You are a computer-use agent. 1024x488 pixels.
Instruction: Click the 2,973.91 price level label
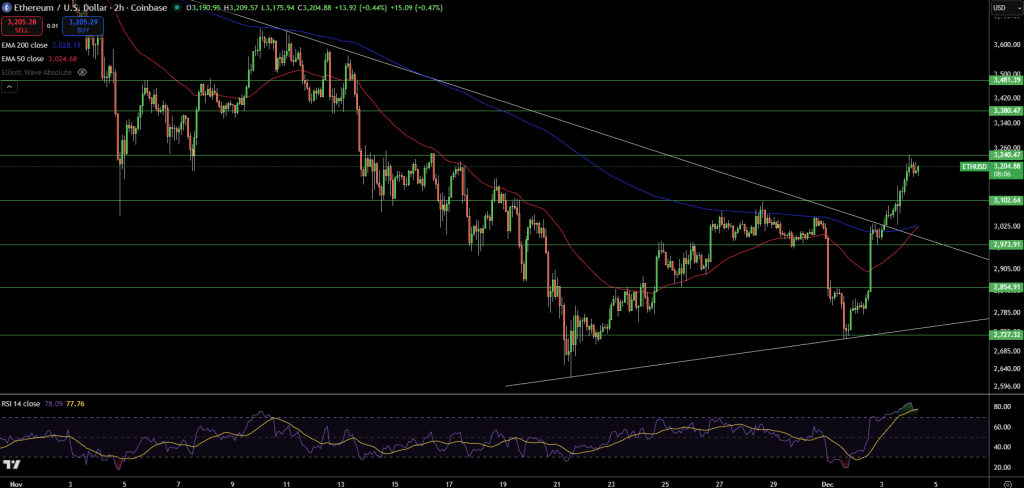pos(1006,245)
